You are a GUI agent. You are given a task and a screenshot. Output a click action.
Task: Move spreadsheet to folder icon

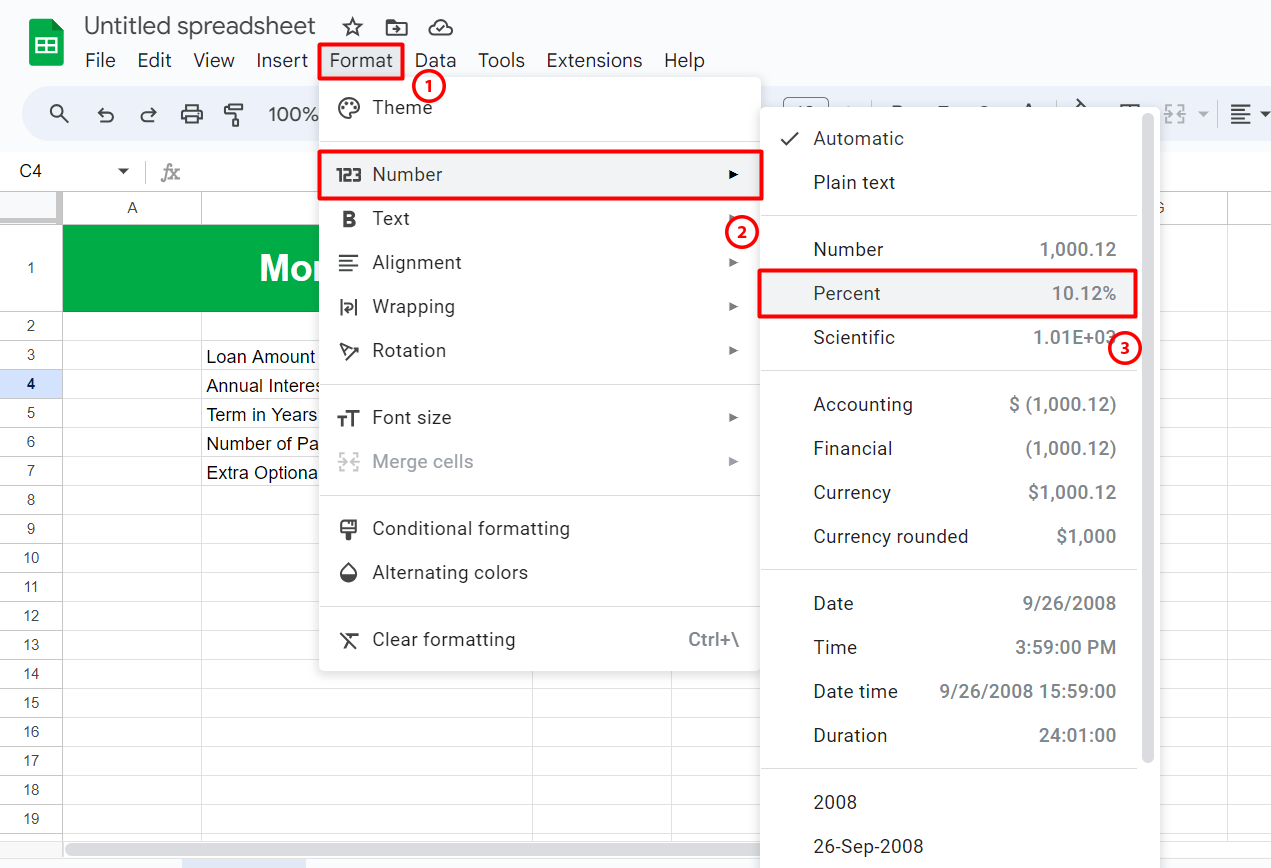pyautogui.click(x=396, y=28)
